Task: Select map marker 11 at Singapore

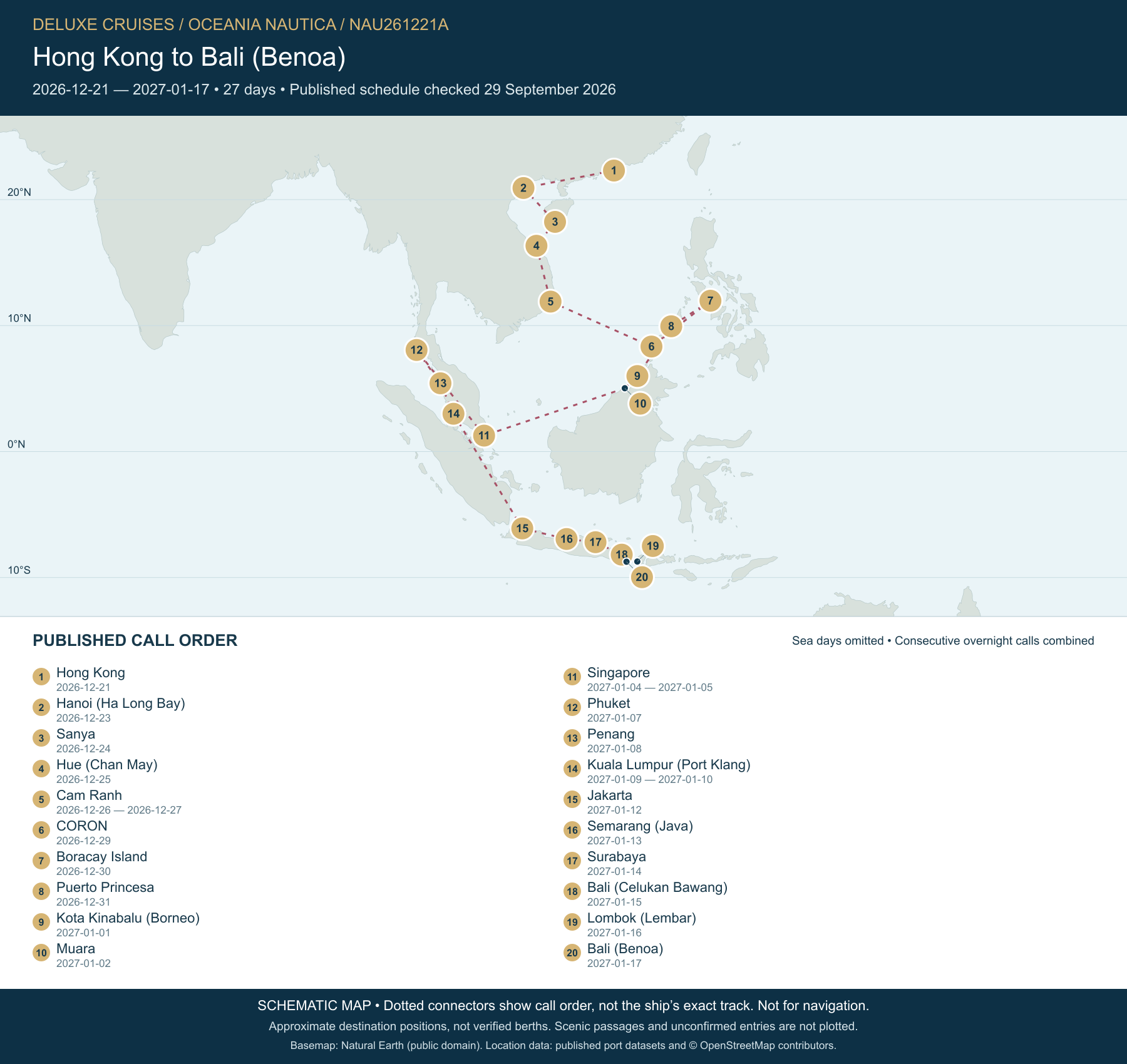Action: (484, 436)
